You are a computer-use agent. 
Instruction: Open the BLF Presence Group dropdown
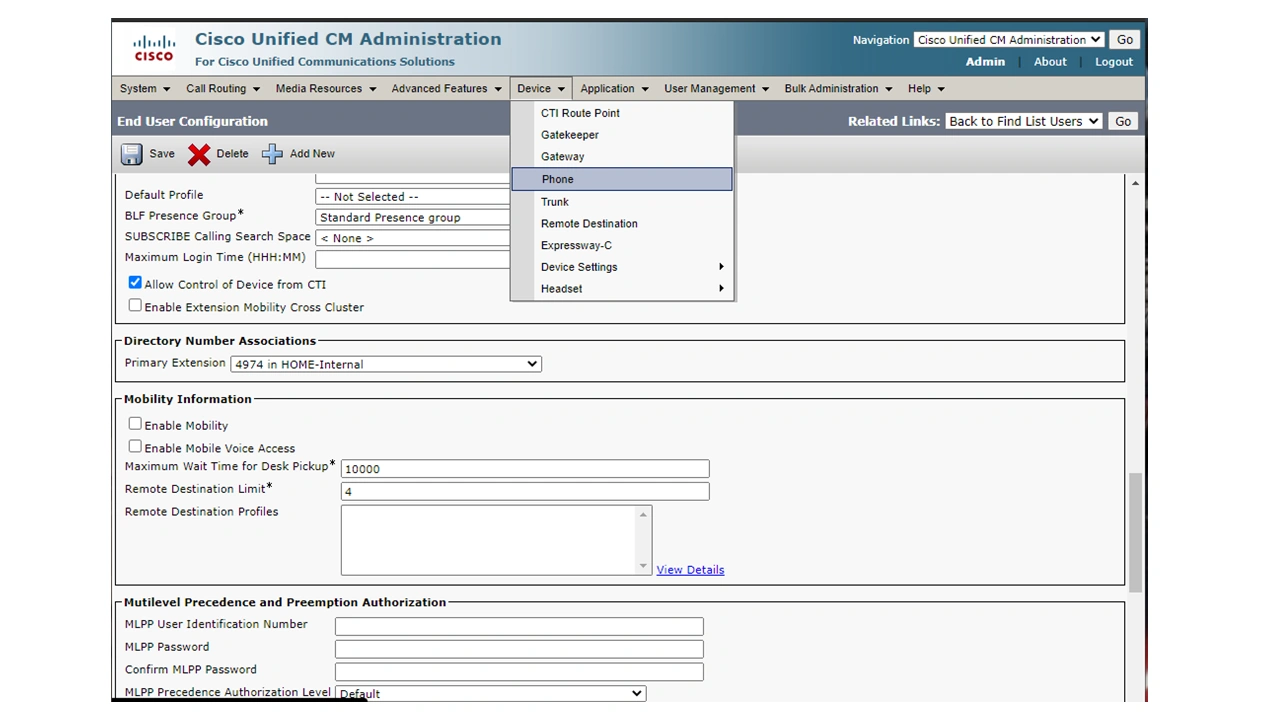point(413,217)
